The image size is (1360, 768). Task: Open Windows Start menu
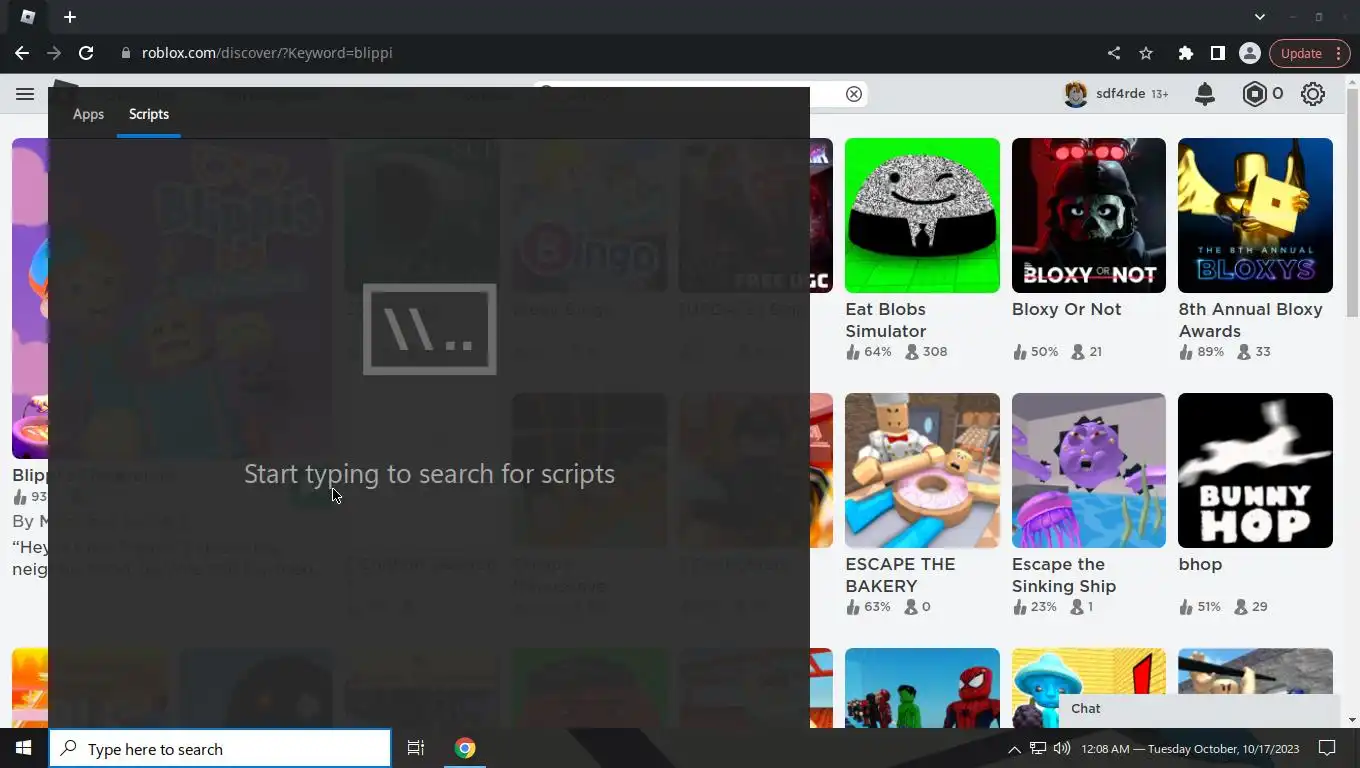point(24,748)
